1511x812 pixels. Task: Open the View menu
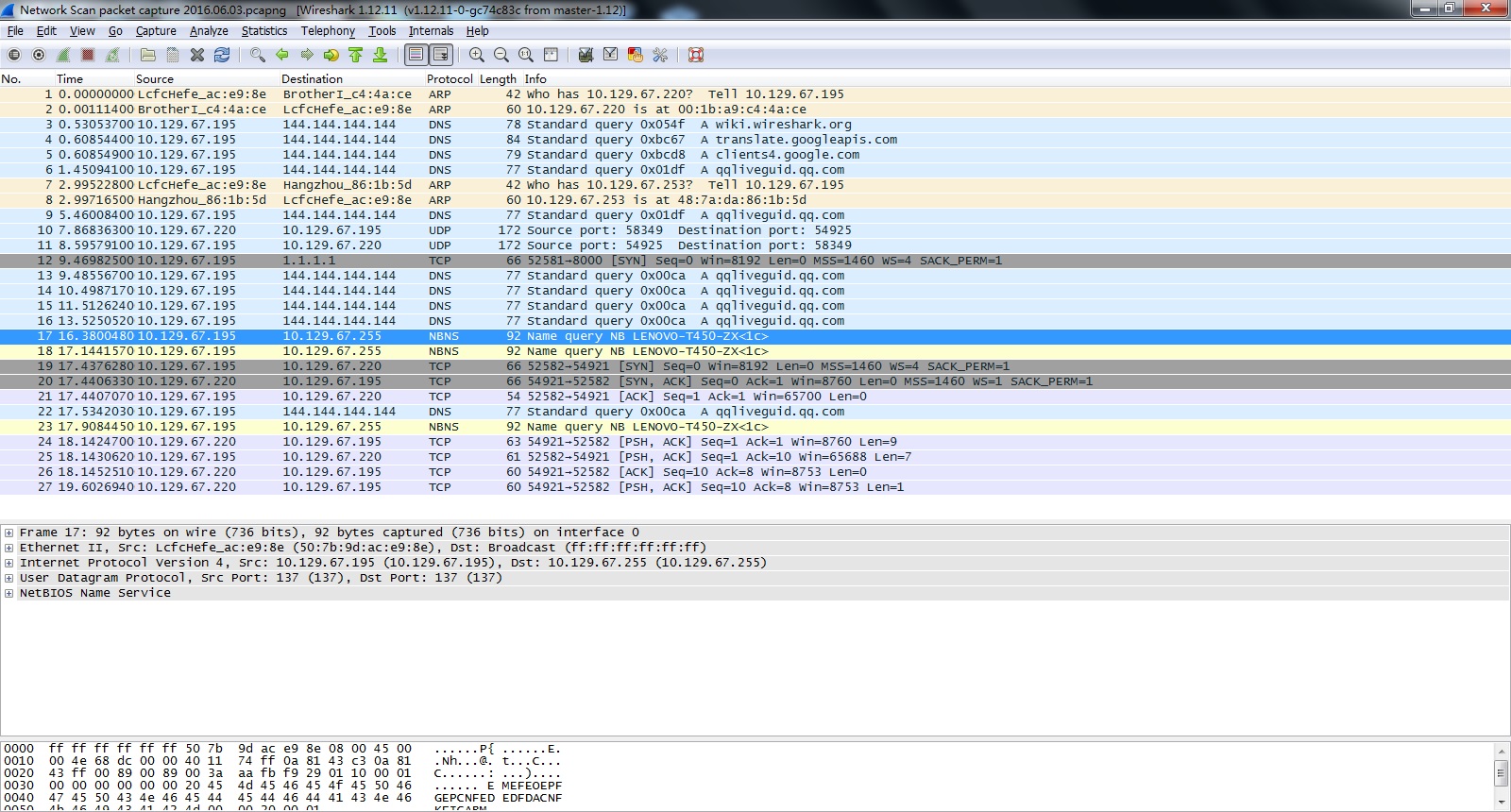(82, 30)
